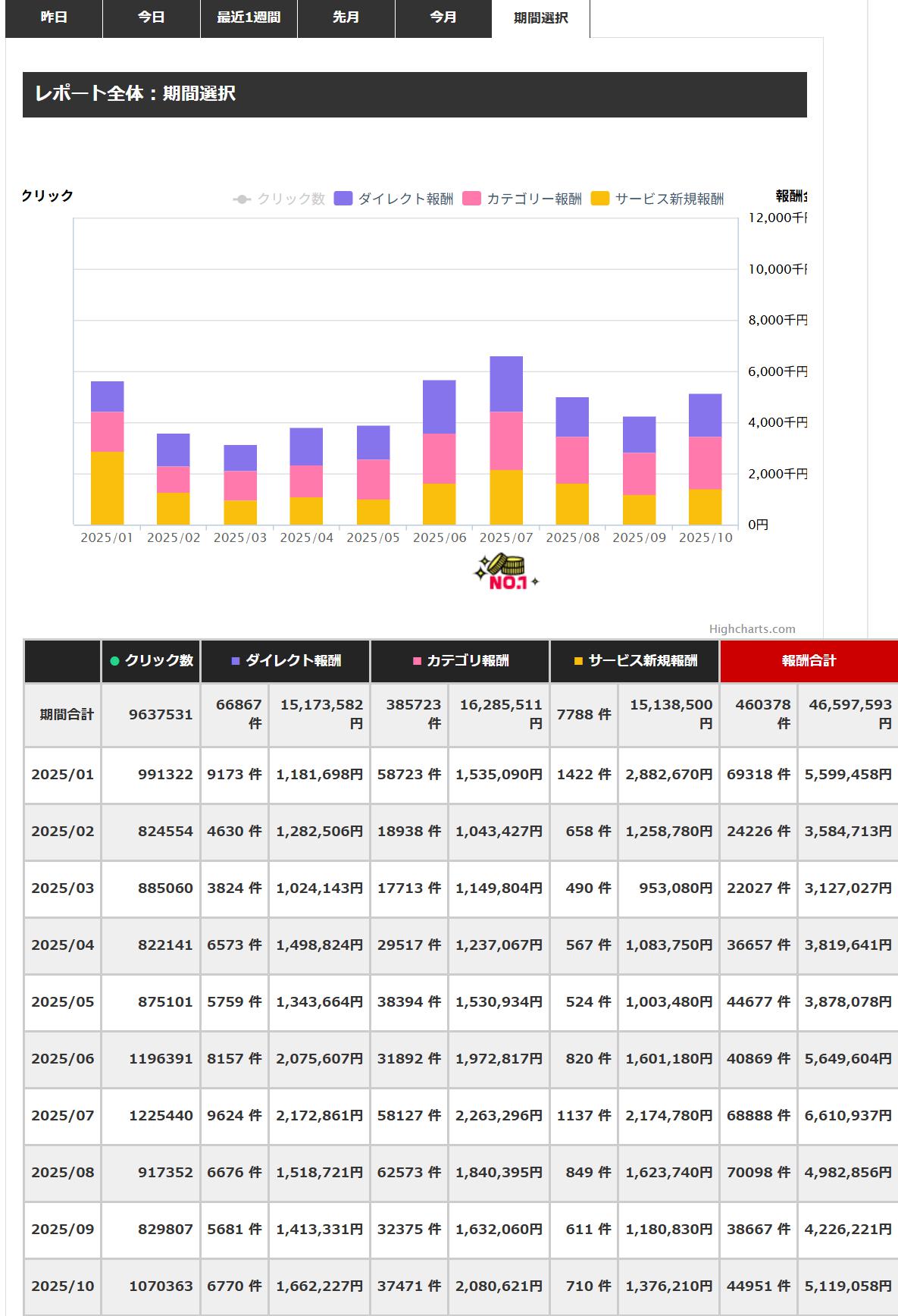Select the 2025/10 row label in table
Image resolution: width=898 pixels, height=1316 pixels.
[x=63, y=1286]
